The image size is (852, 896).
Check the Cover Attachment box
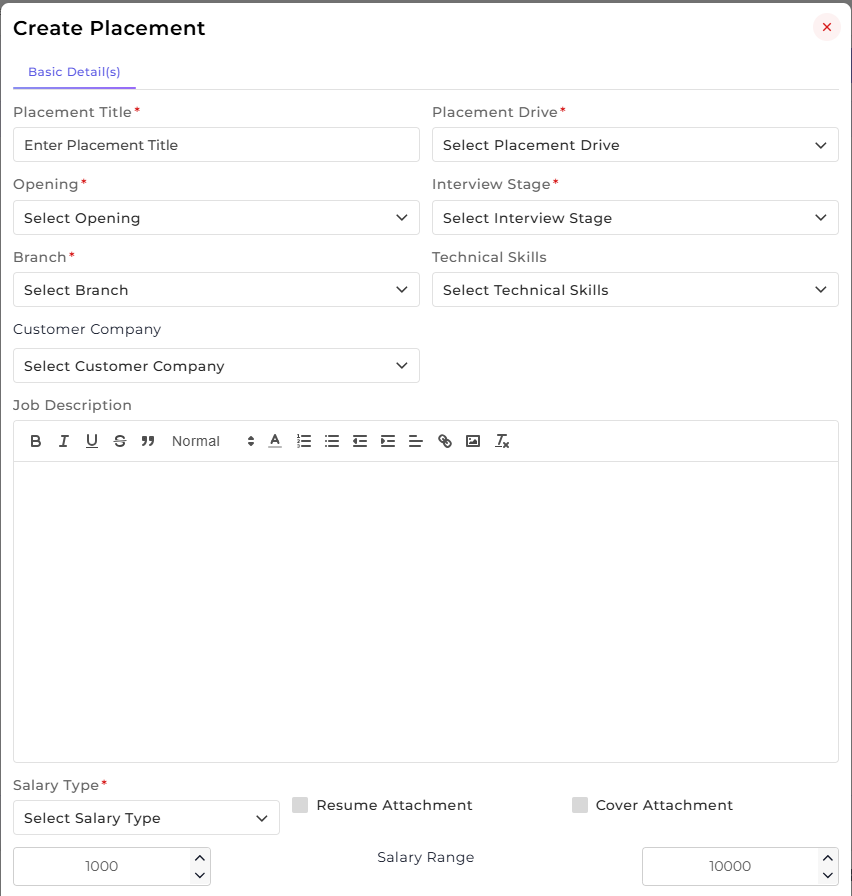click(580, 805)
